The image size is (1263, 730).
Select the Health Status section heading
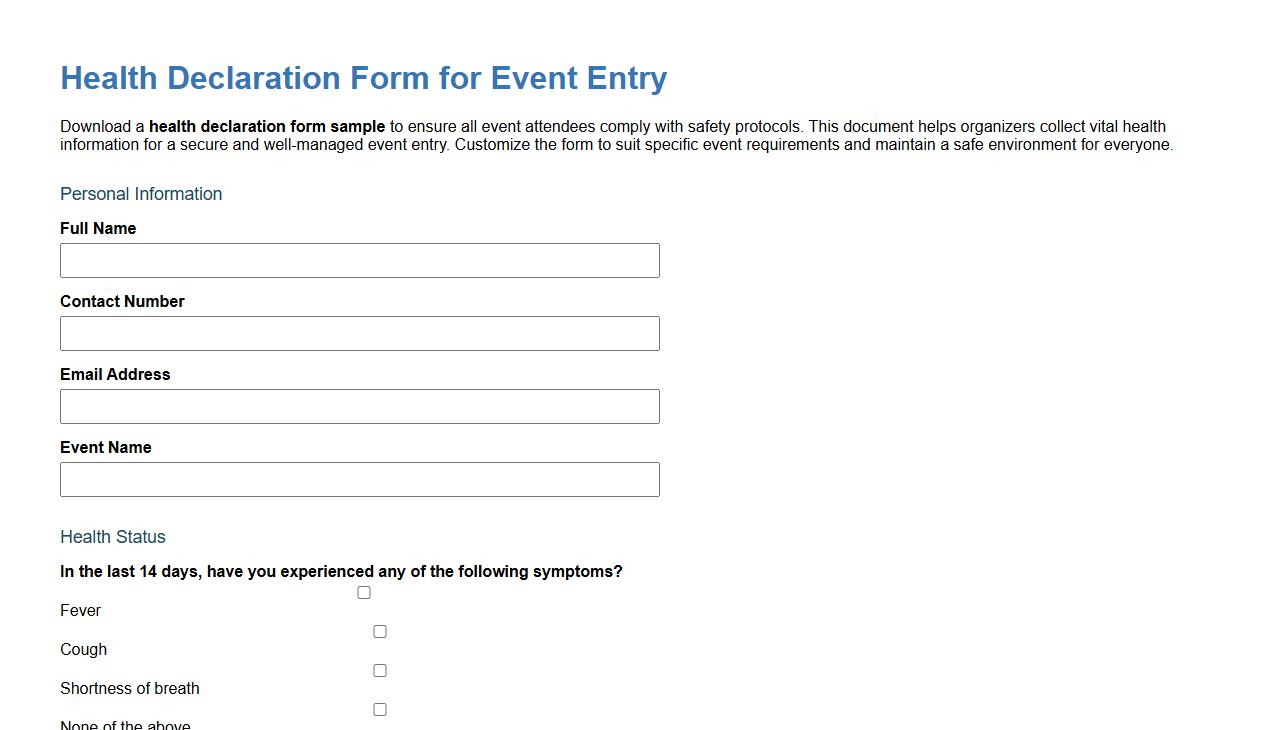113,537
